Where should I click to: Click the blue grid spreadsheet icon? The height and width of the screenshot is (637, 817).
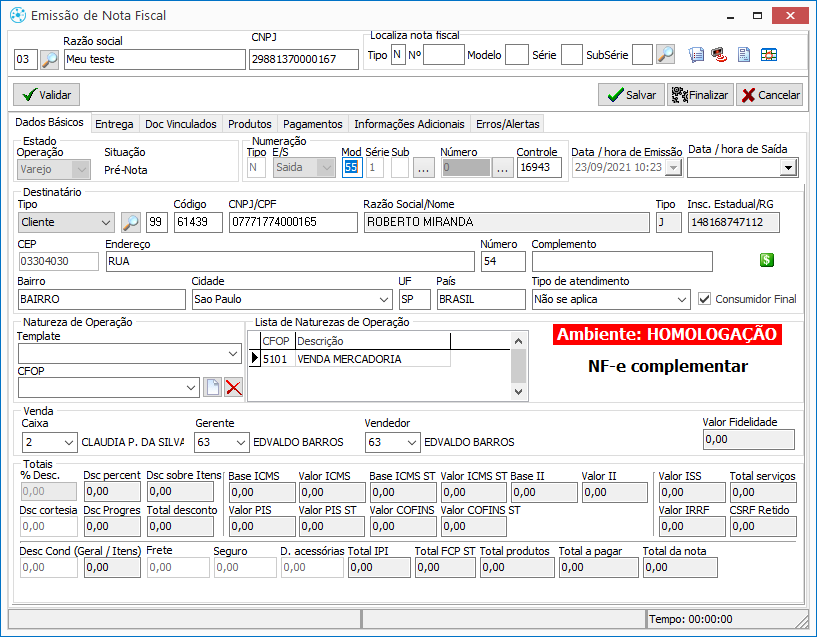pyautogui.click(x=769, y=55)
